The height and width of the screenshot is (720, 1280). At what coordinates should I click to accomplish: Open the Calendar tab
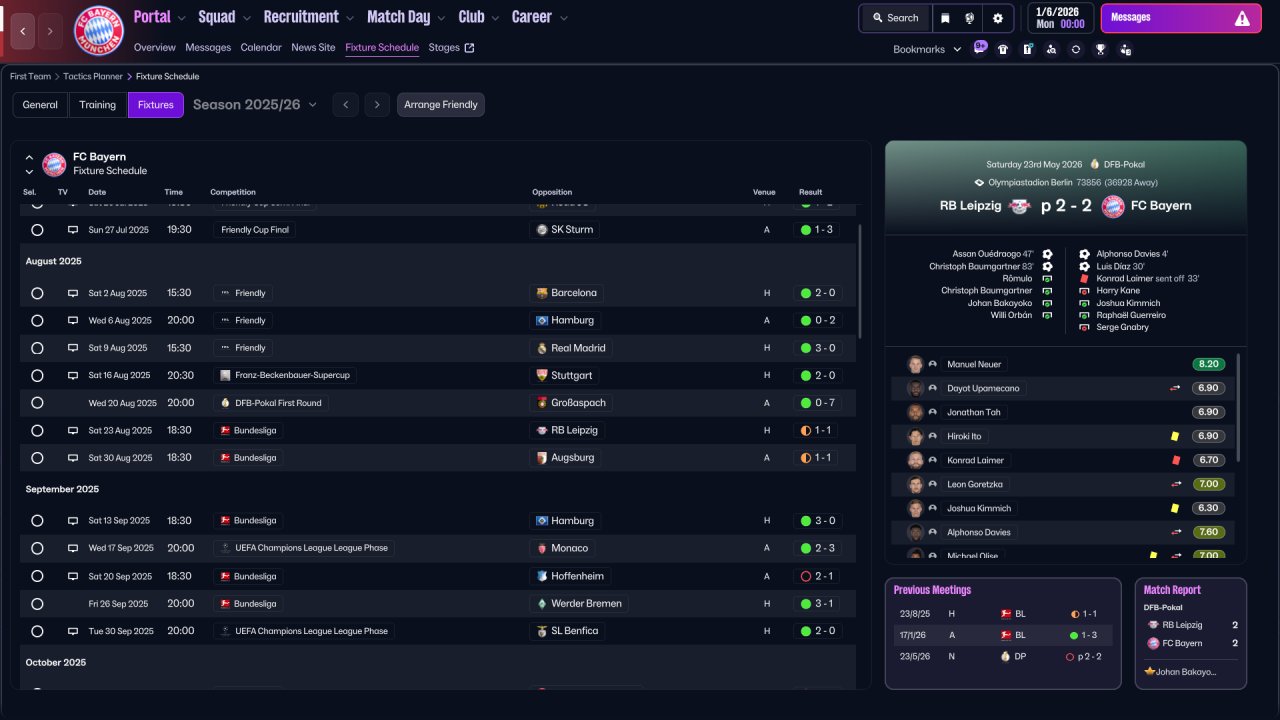[x=261, y=47]
